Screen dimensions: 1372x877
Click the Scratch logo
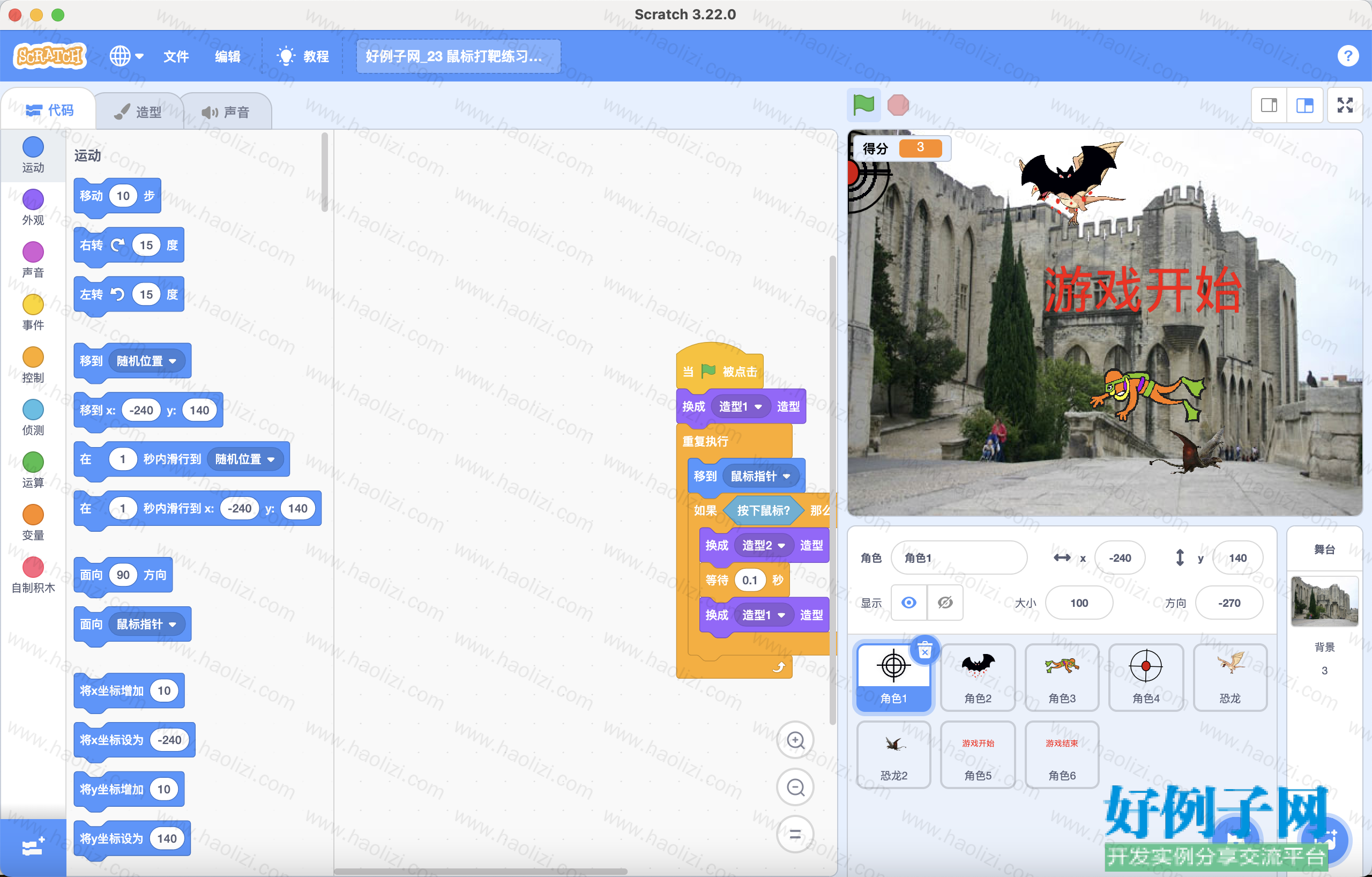click(50, 56)
